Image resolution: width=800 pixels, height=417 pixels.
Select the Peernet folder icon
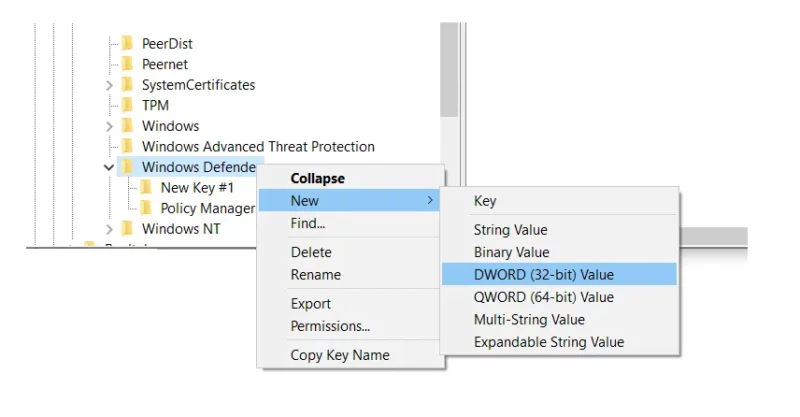[127, 64]
